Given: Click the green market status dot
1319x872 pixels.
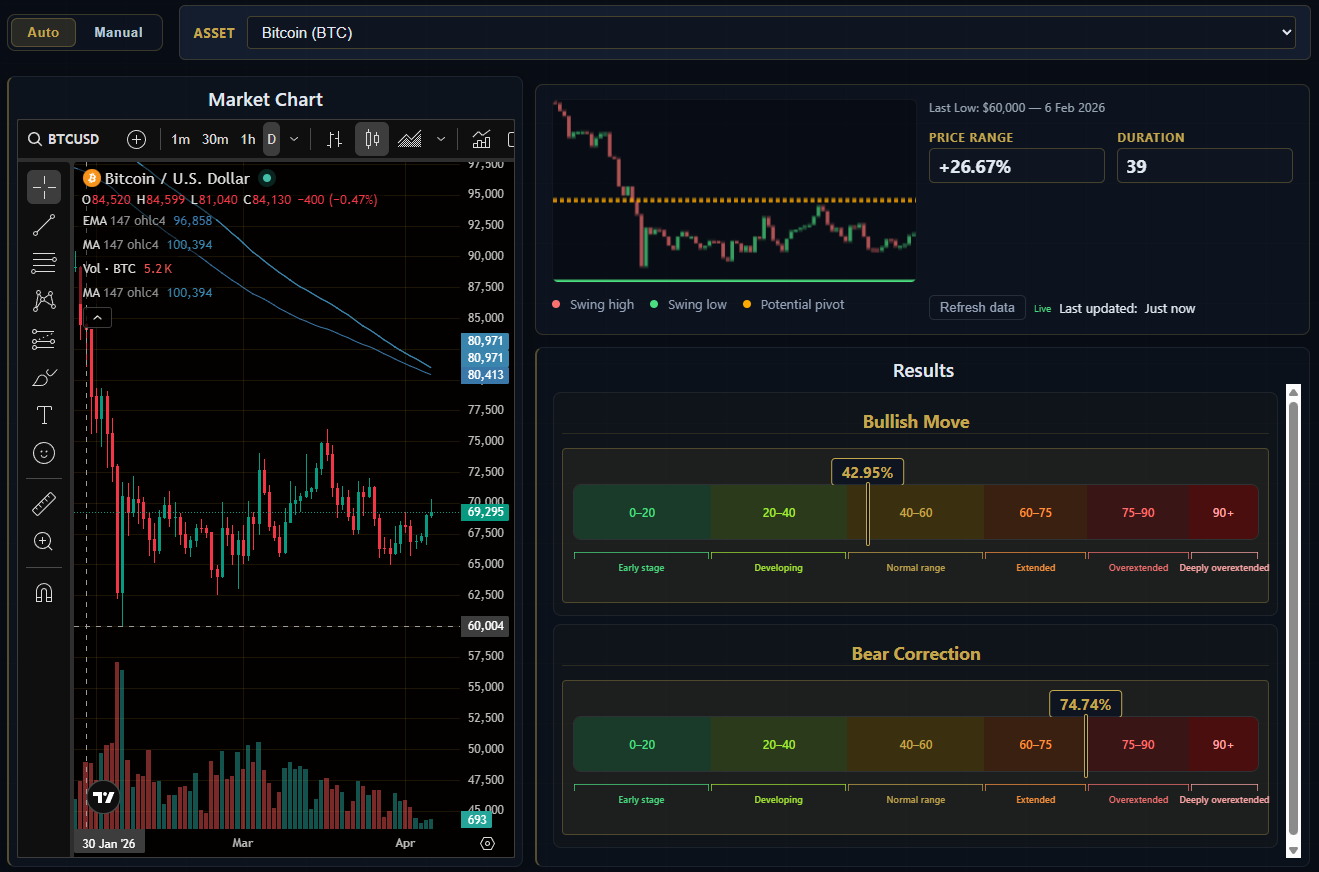Looking at the screenshot, I should pos(267,178).
